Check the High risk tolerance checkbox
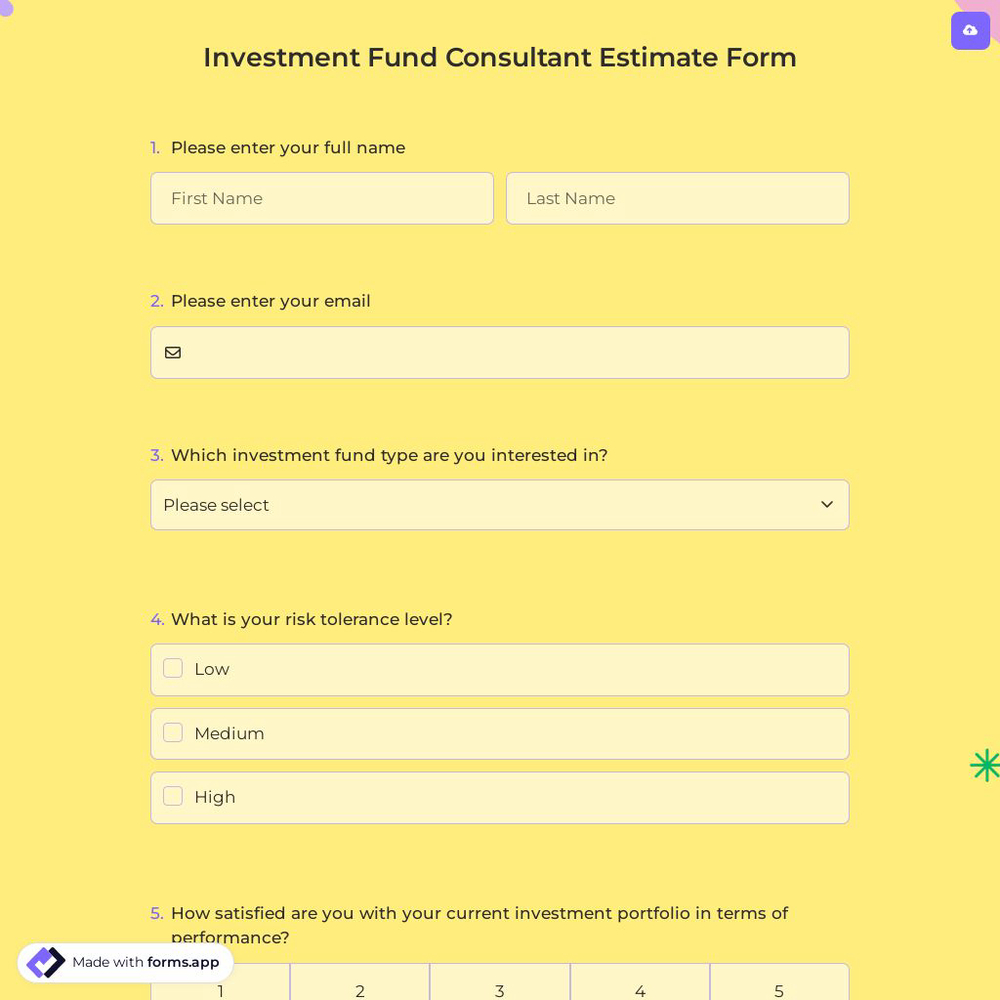Viewport: 1000px width, 1000px height. 172,796
